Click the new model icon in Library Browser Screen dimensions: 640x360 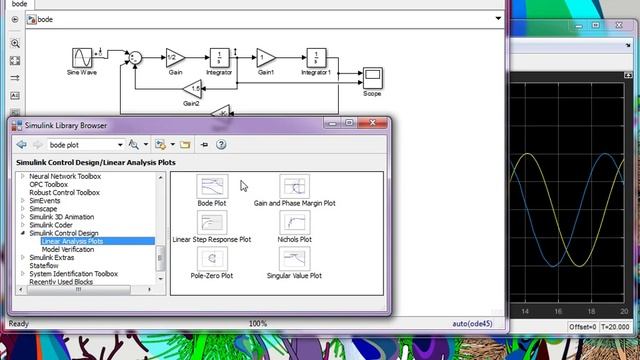pos(160,144)
